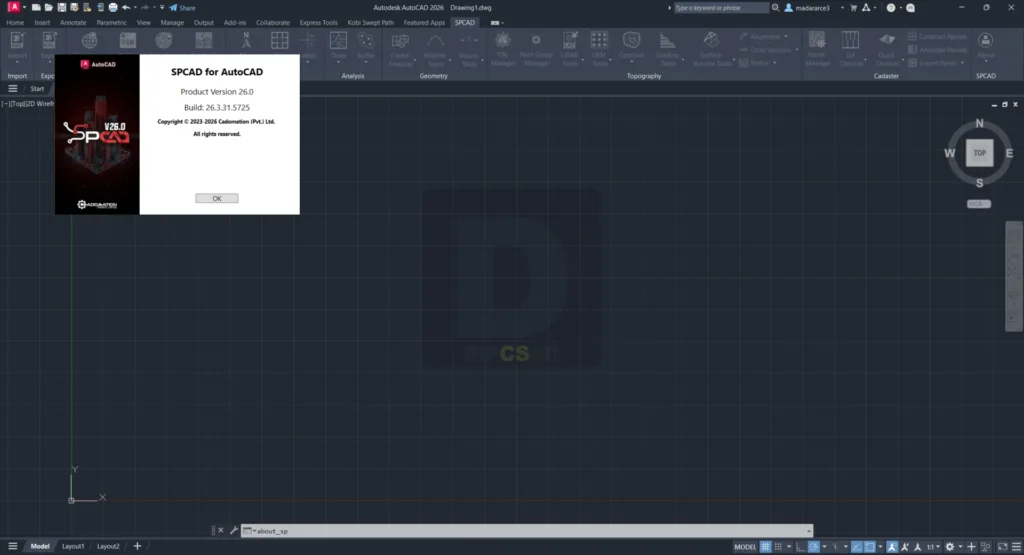Screen dimensions: 1024x555
Task: Switch to the Annotate tab
Action: (73, 22)
